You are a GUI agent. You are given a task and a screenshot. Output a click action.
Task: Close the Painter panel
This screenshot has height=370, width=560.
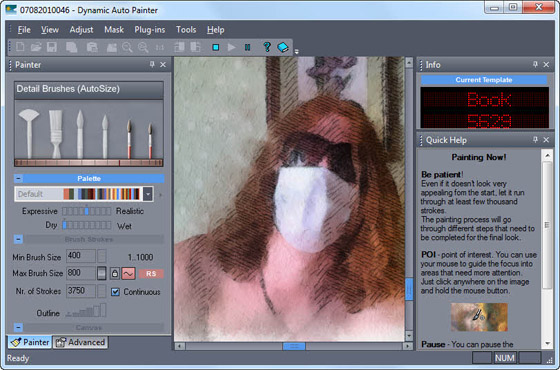pyautogui.click(x=163, y=65)
